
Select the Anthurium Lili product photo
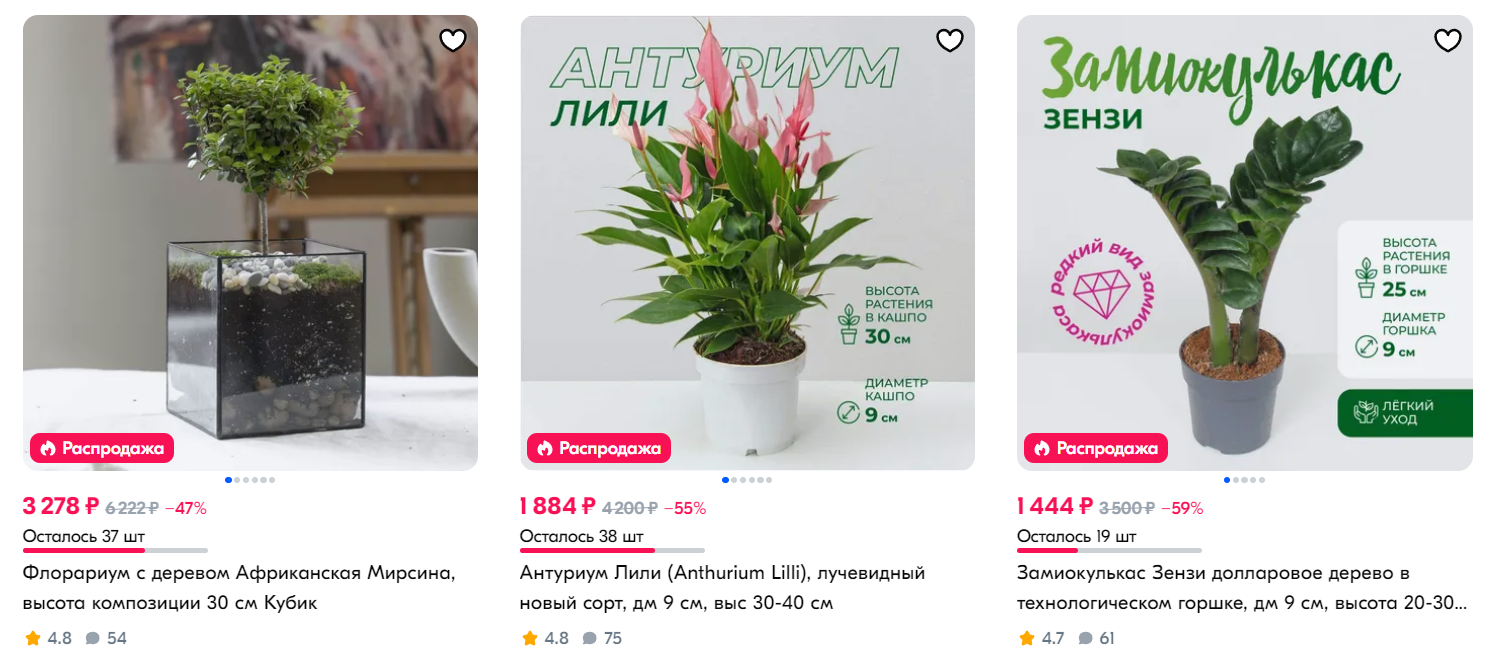pyautogui.click(x=747, y=243)
